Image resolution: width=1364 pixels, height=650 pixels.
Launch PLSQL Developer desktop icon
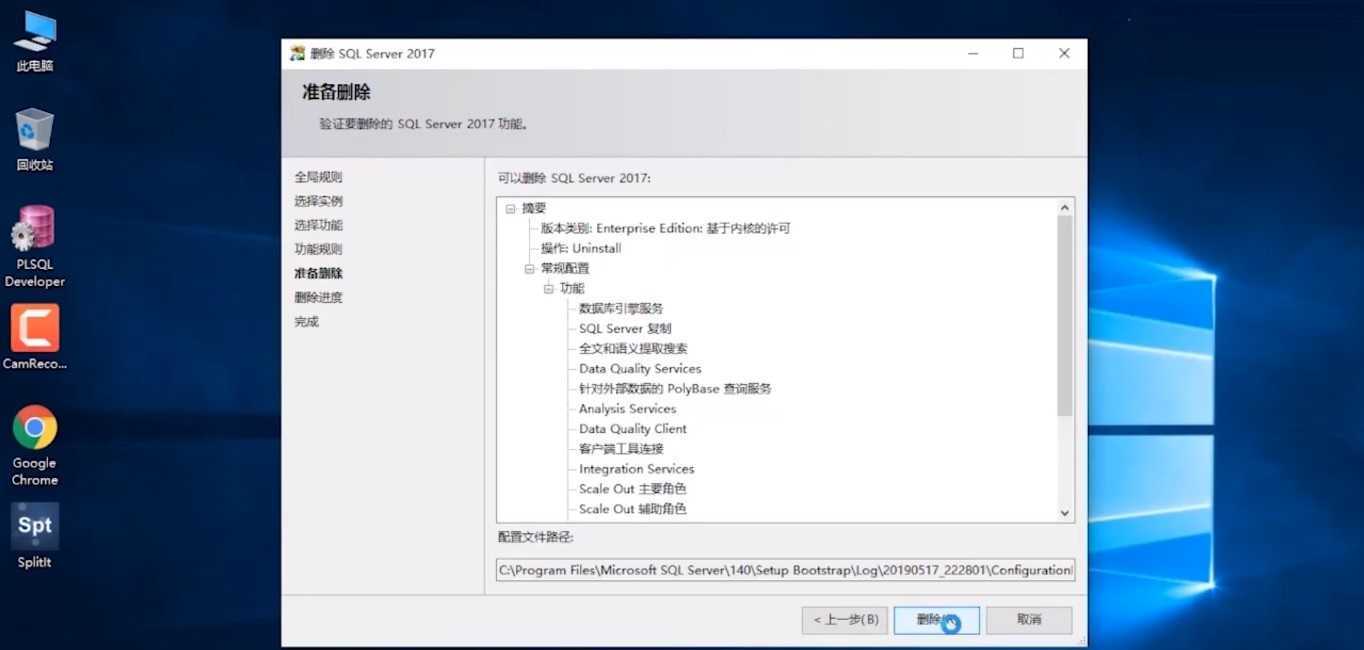[x=35, y=247]
